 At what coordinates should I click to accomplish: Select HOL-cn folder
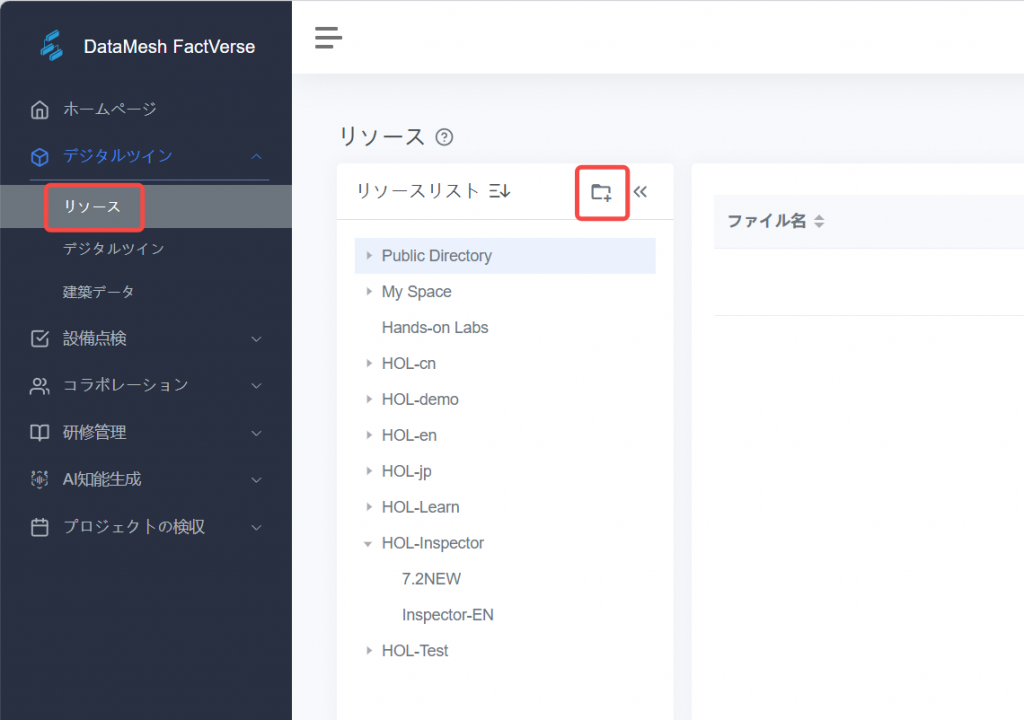(x=409, y=363)
